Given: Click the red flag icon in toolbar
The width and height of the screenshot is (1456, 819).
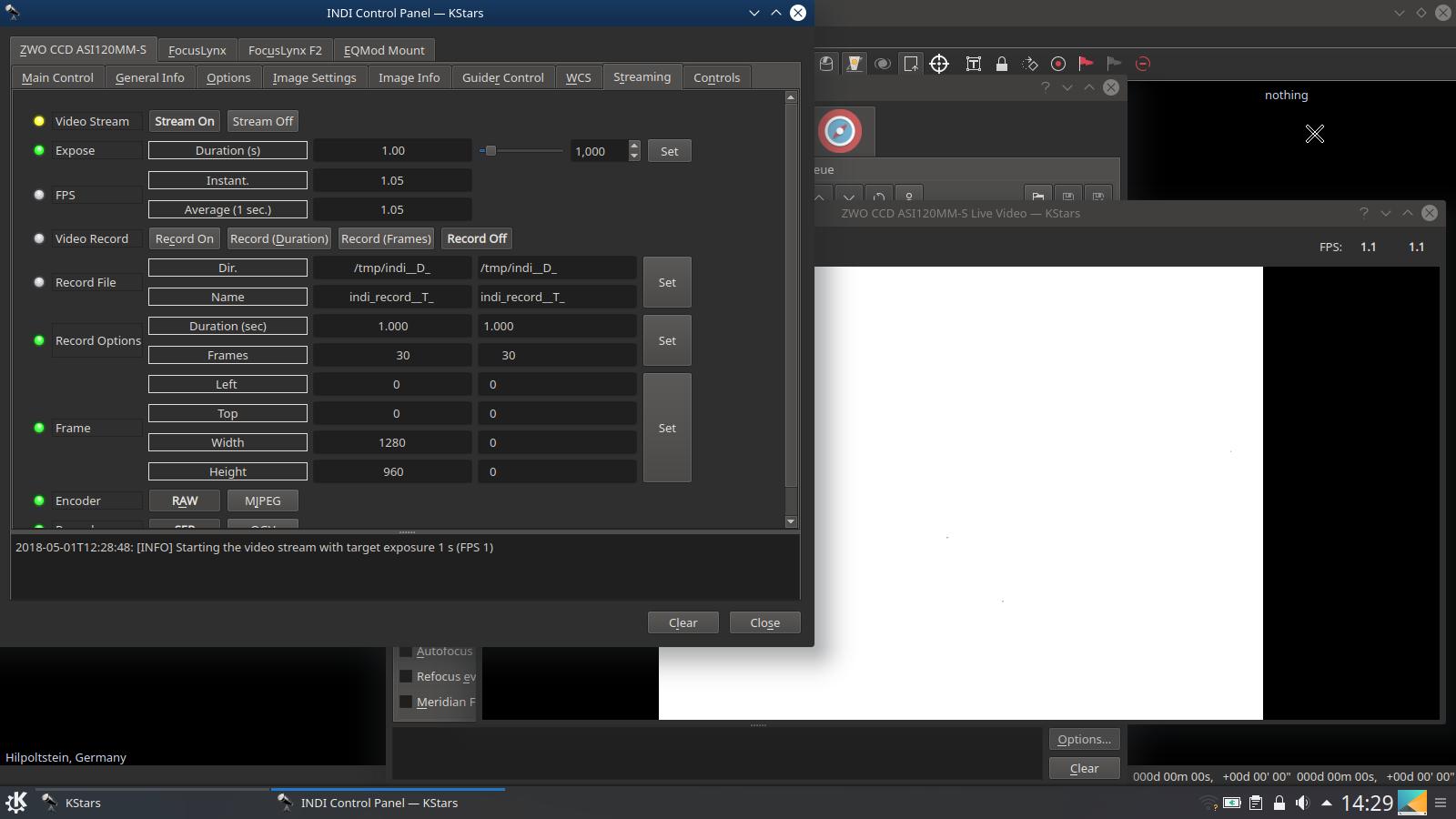Looking at the screenshot, I should (x=1086, y=64).
